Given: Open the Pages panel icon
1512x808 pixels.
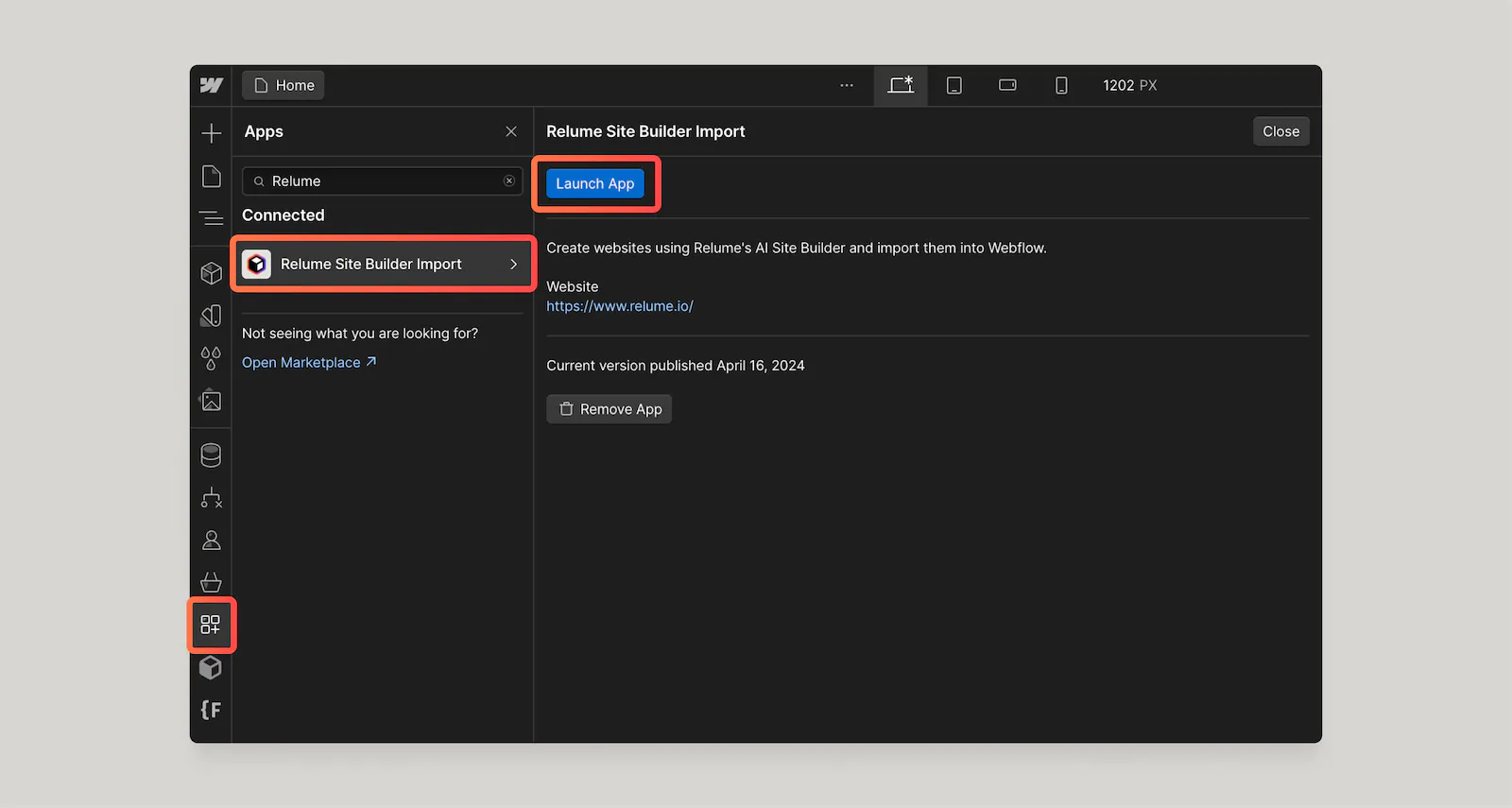Looking at the screenshot, I should pyautogui.click(x=212, y=176).
